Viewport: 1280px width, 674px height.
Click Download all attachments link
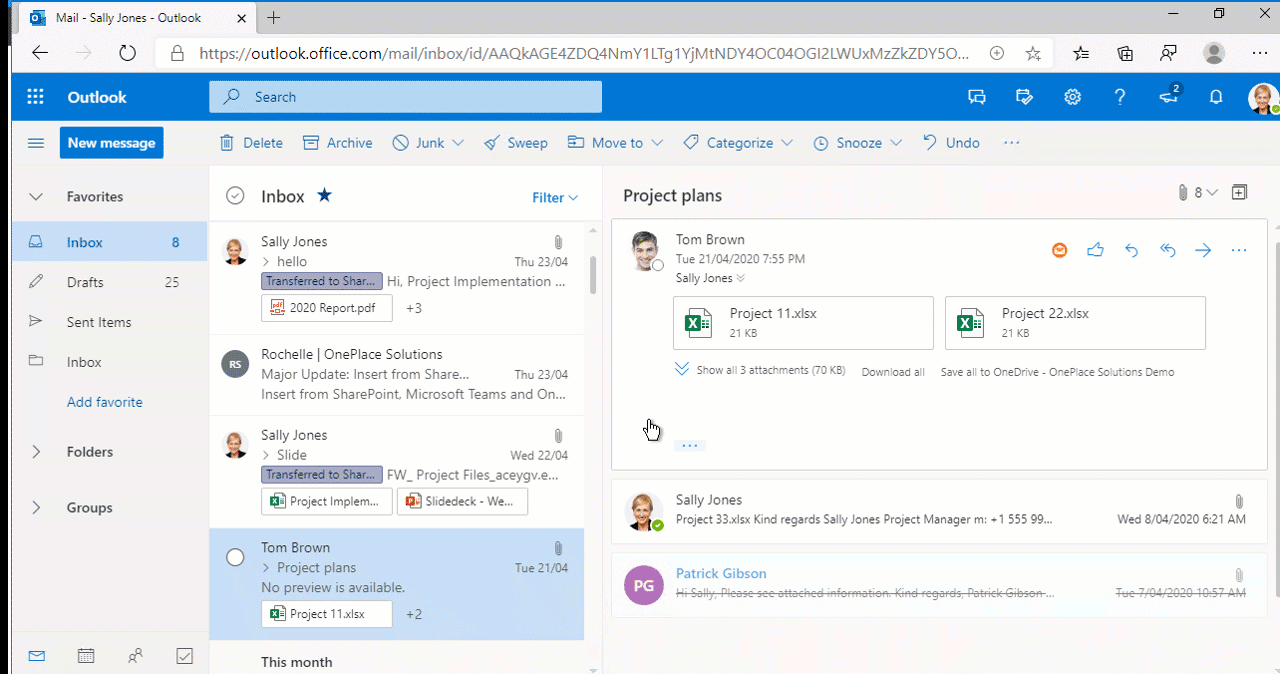(893, 372)
